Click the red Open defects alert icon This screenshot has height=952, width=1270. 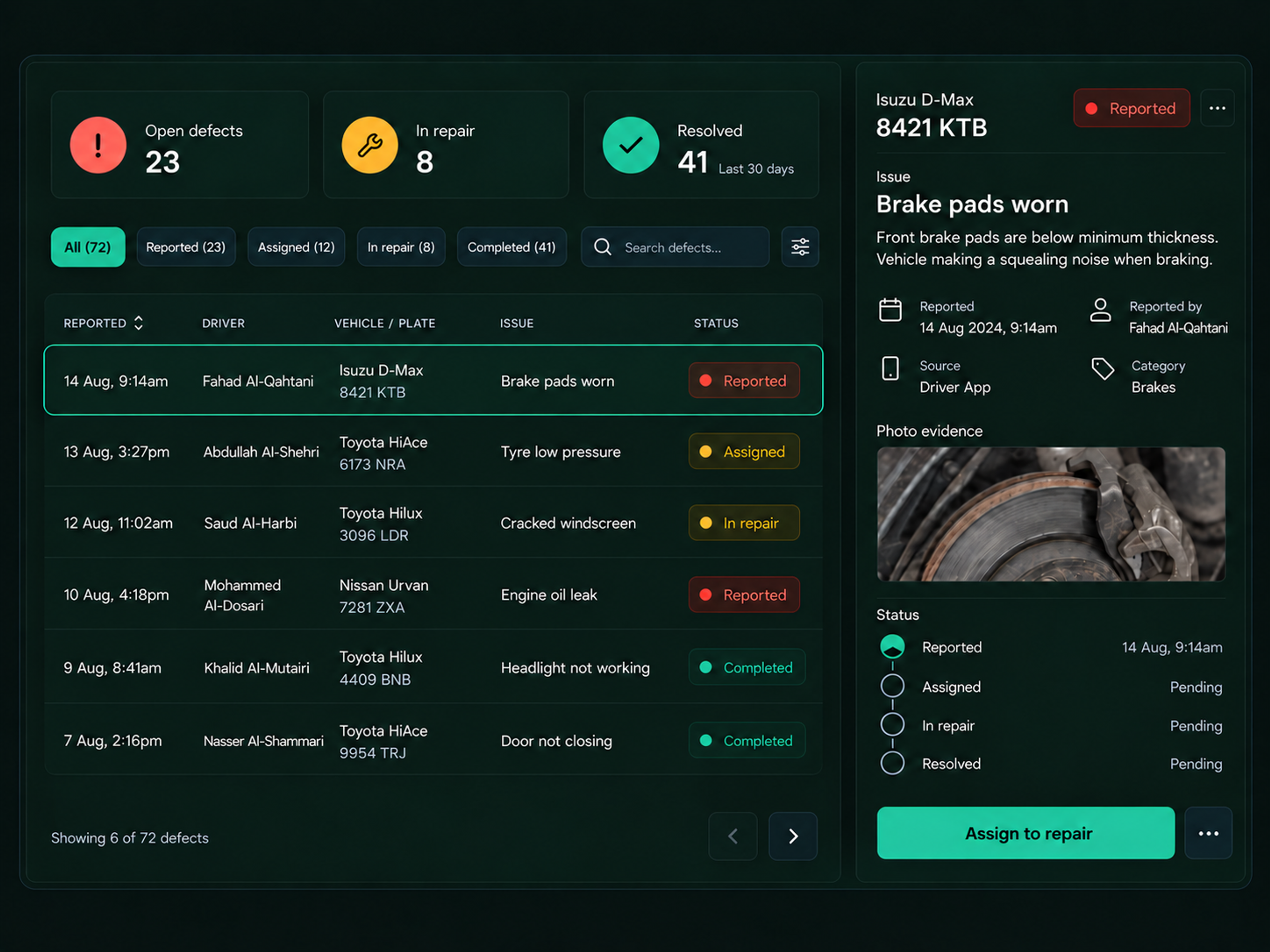click(98, 145)
